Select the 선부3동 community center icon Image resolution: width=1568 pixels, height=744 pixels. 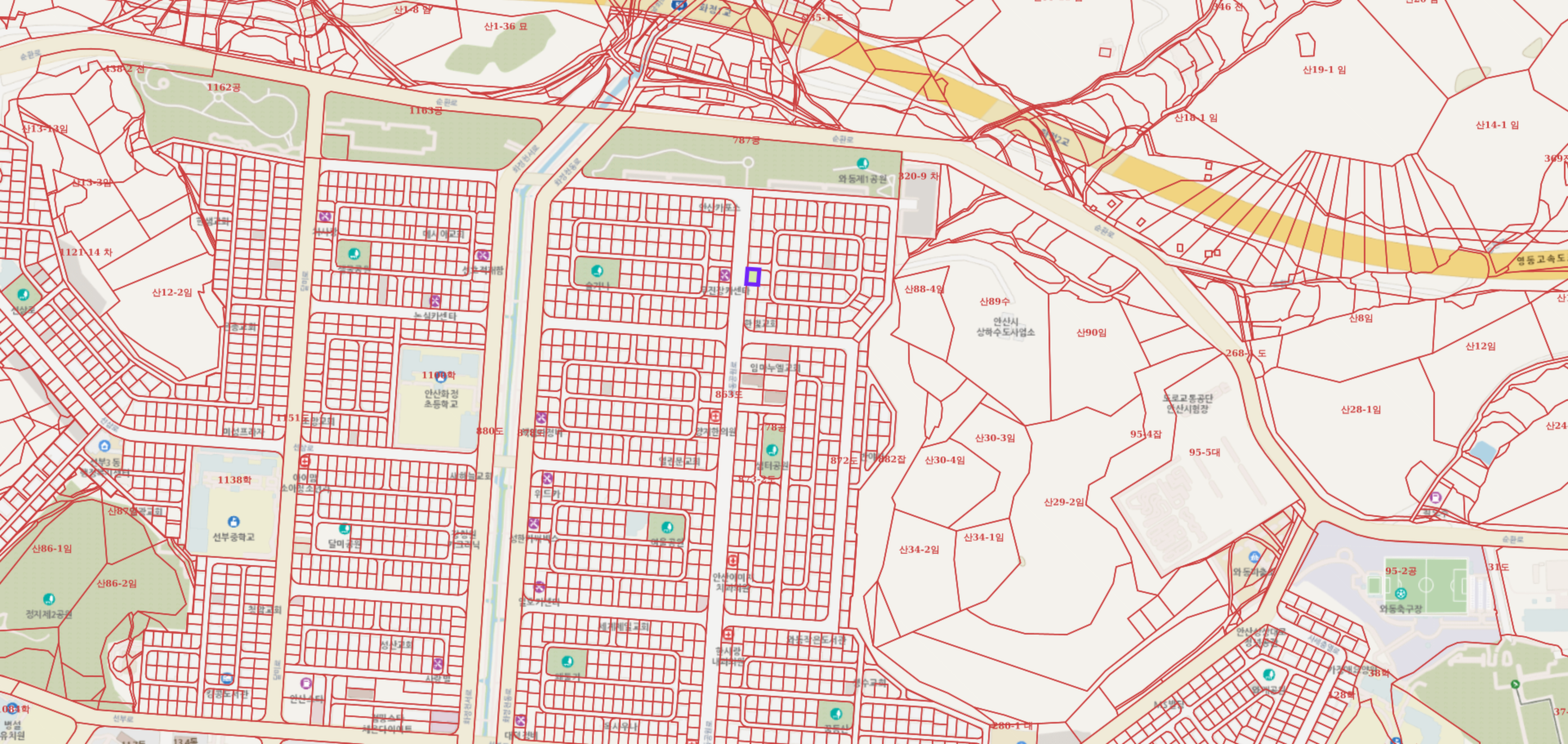[x=104, y=446]
